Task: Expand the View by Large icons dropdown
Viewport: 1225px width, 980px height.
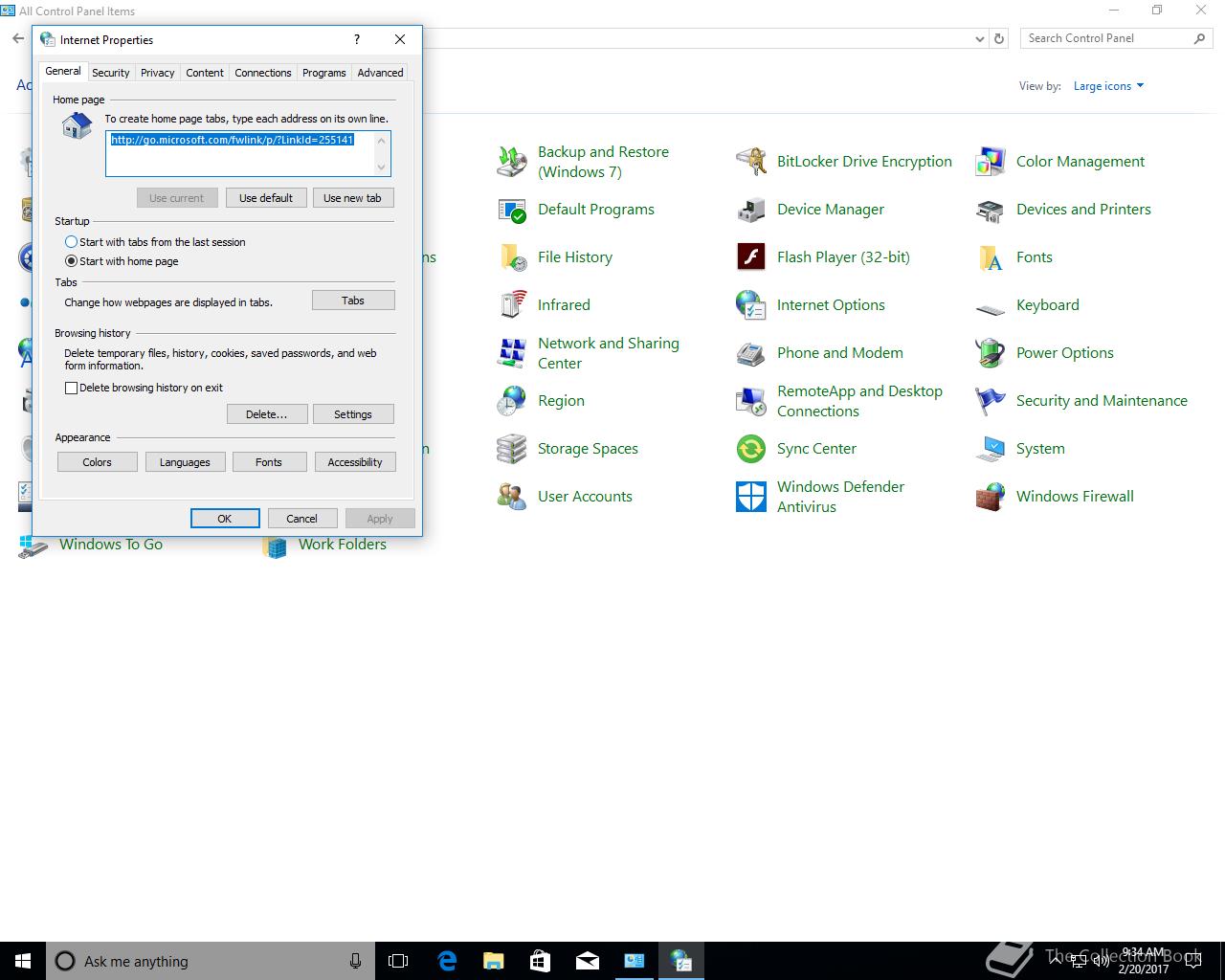Action: (x=1108, y=86)
